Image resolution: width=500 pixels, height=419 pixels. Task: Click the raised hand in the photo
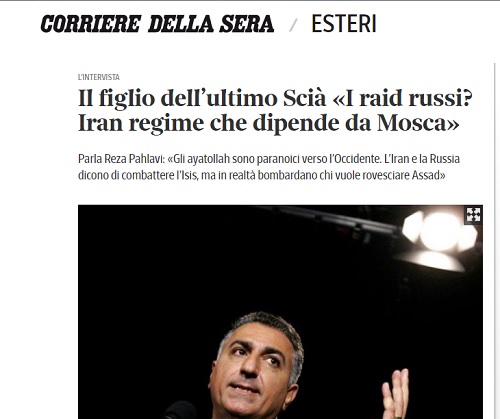(396, 395)
